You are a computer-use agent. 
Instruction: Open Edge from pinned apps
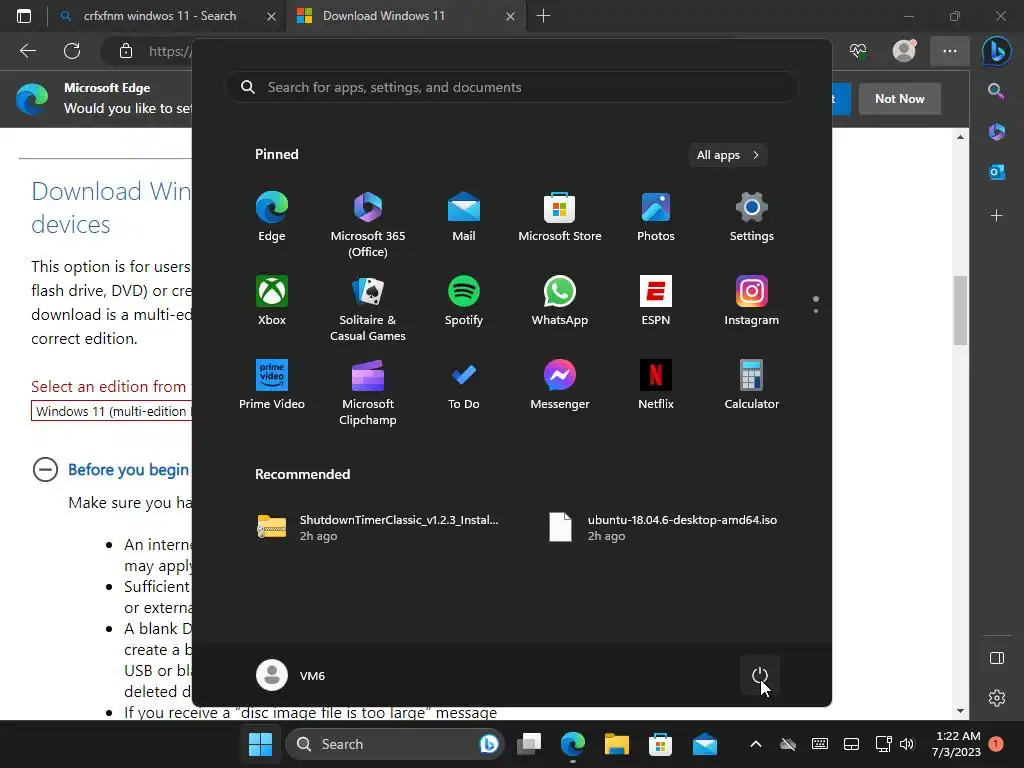pyautogui.click(x=272, y=217)
